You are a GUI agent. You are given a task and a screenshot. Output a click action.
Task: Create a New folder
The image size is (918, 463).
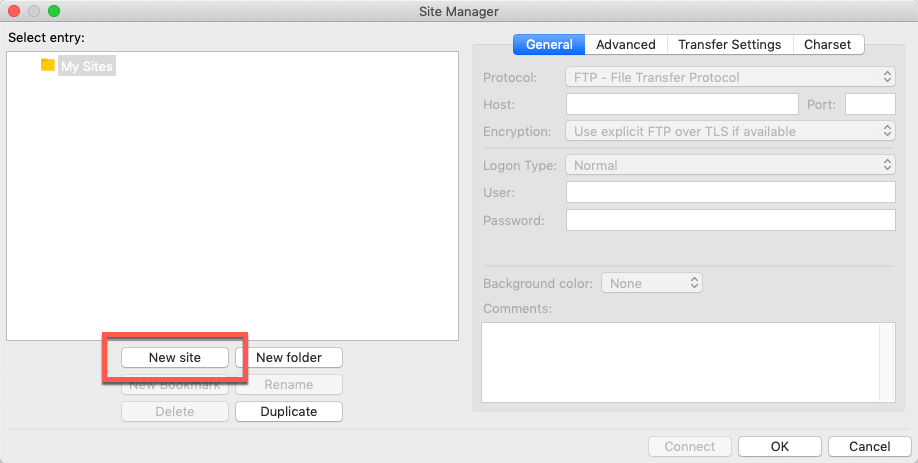[x=289, y=357]
